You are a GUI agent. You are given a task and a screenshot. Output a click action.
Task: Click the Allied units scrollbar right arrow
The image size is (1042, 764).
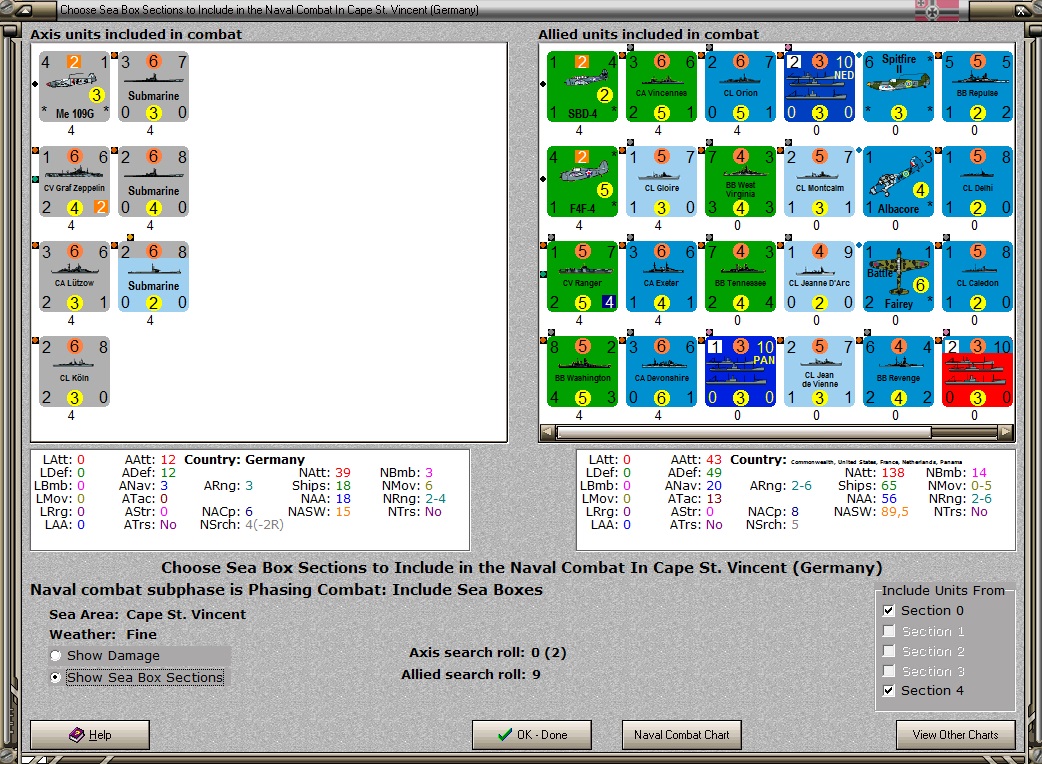tap(1005, 432)
